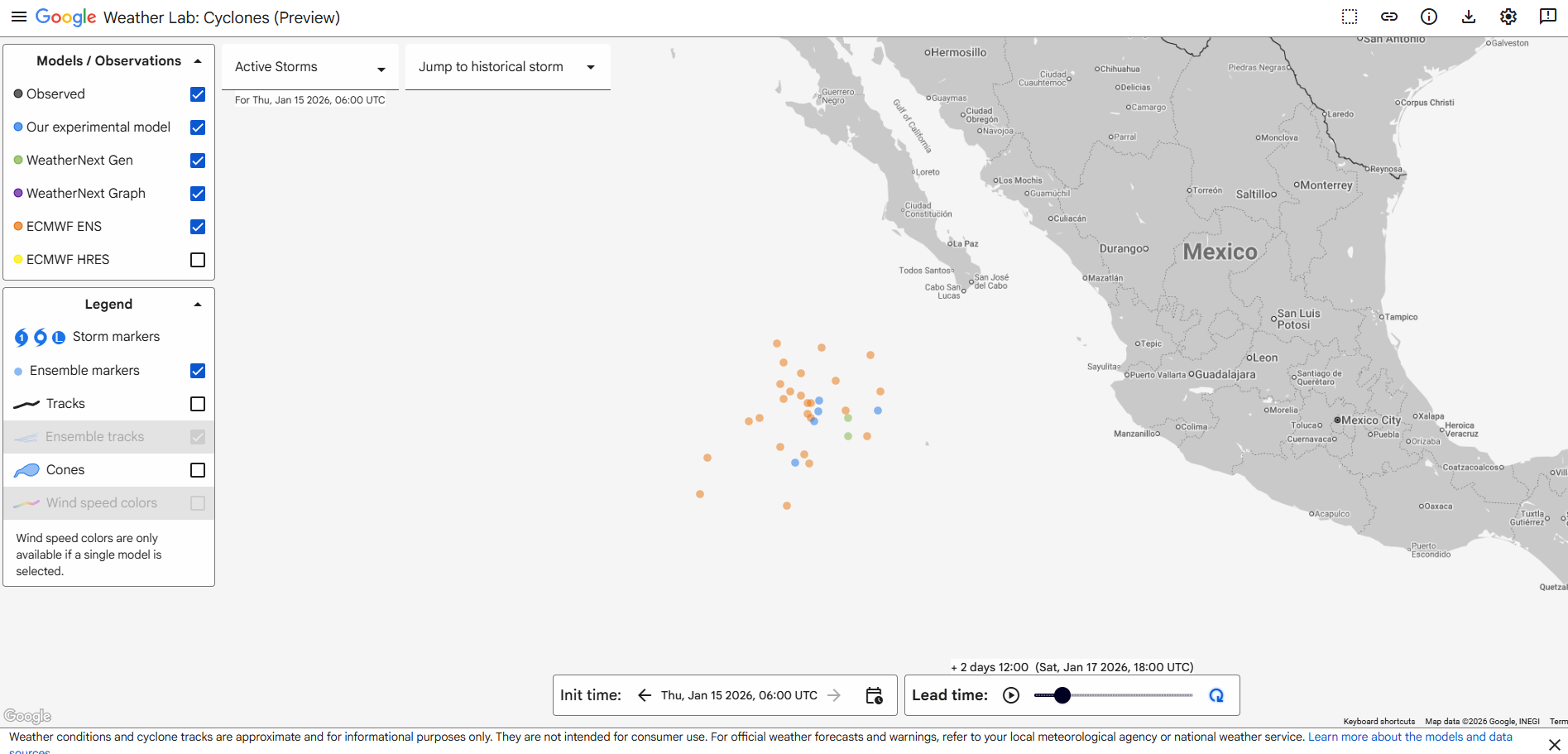Enable the ECMWF HRES checkbox
Screen dimensions: 1568x754
pyautogui.click(x=198, y=260)
